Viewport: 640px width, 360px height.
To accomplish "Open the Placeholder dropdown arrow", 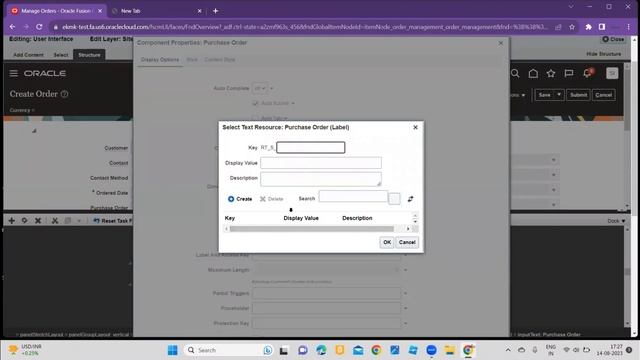I will pyautogui.click(x=405, y=308).
